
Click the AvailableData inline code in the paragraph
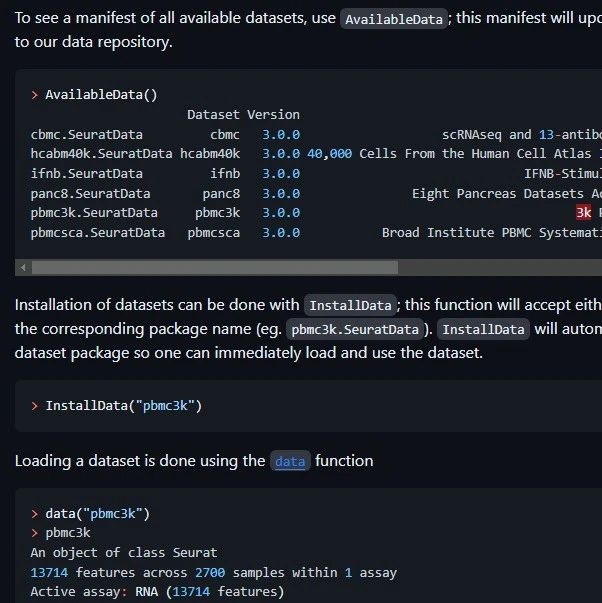[394, 19]
